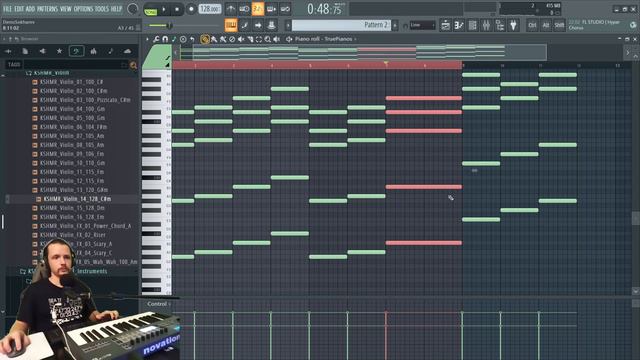Screen dimensions: 640x360
Task: Select the Playback speaker tool
Action: pos(277,39)
